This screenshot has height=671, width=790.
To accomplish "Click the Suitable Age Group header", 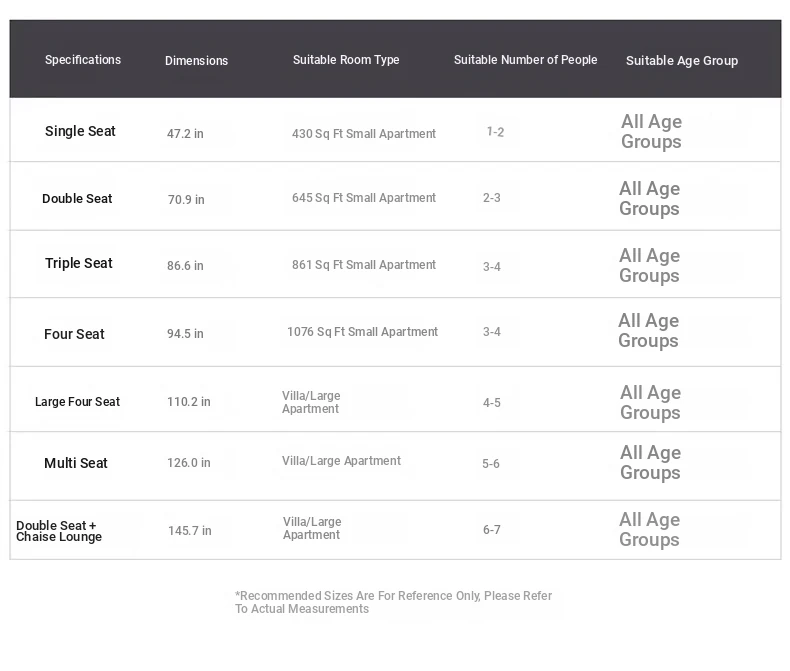I will (682, 61).
